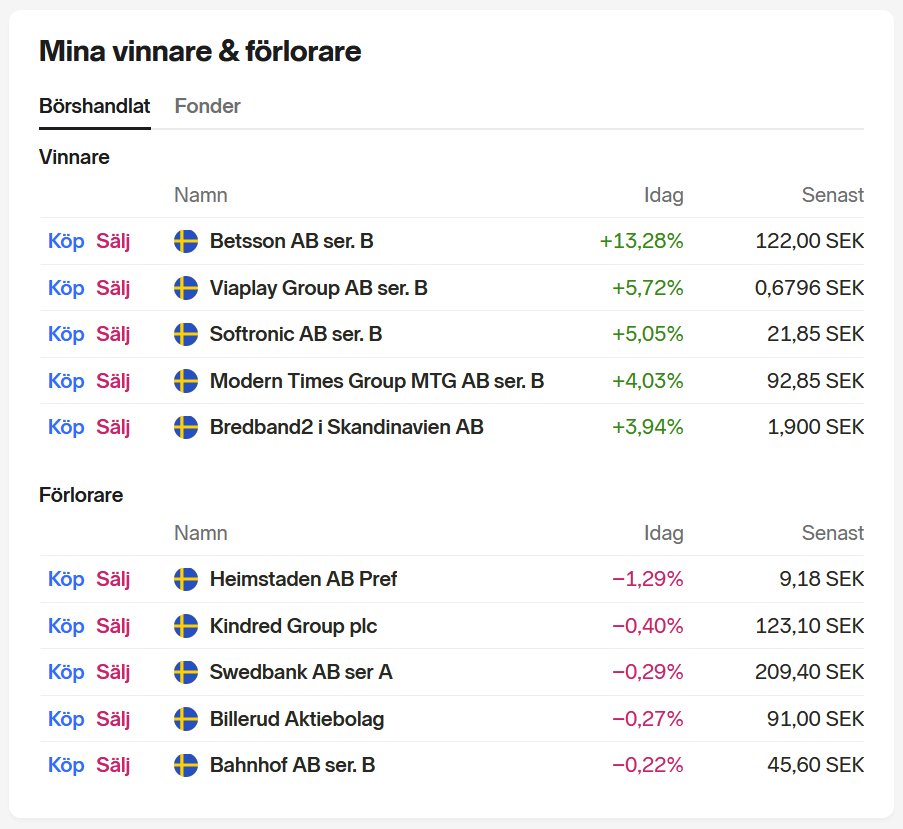
Task: Click the Swedish flag icon beside Billerud
Action: 186,718
